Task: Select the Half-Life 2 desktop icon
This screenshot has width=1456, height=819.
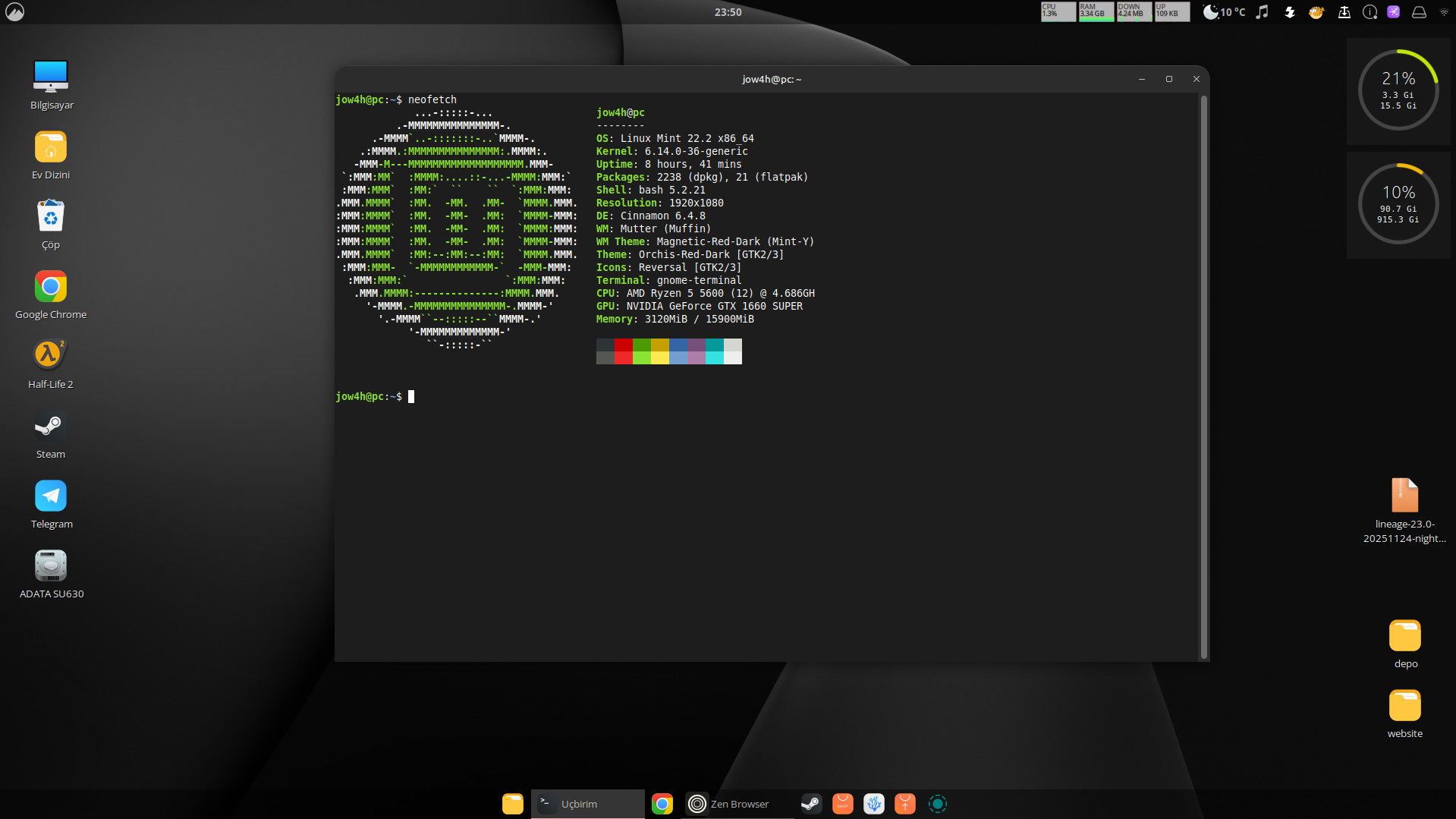Action: (x=51, y=355)
